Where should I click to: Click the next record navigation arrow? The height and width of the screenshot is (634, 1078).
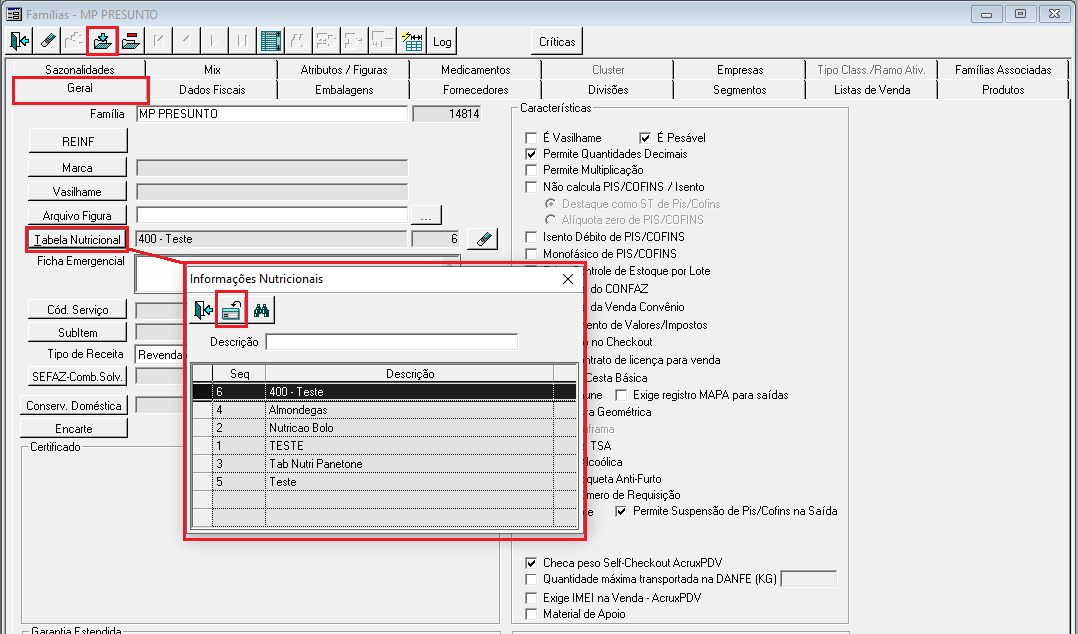coord(214,41)
